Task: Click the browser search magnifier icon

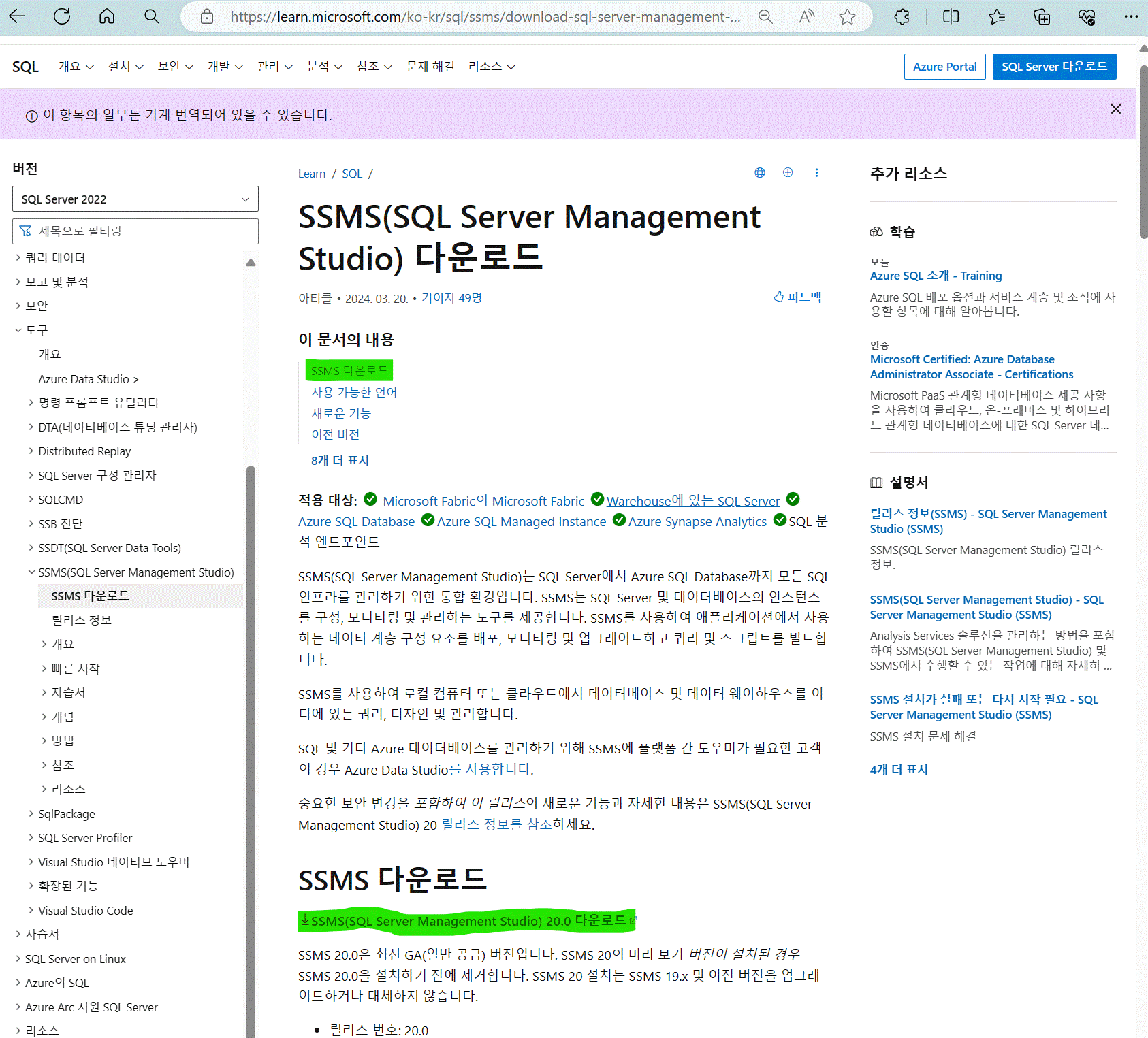Action: pyautogui.click(x=152, y=16)
